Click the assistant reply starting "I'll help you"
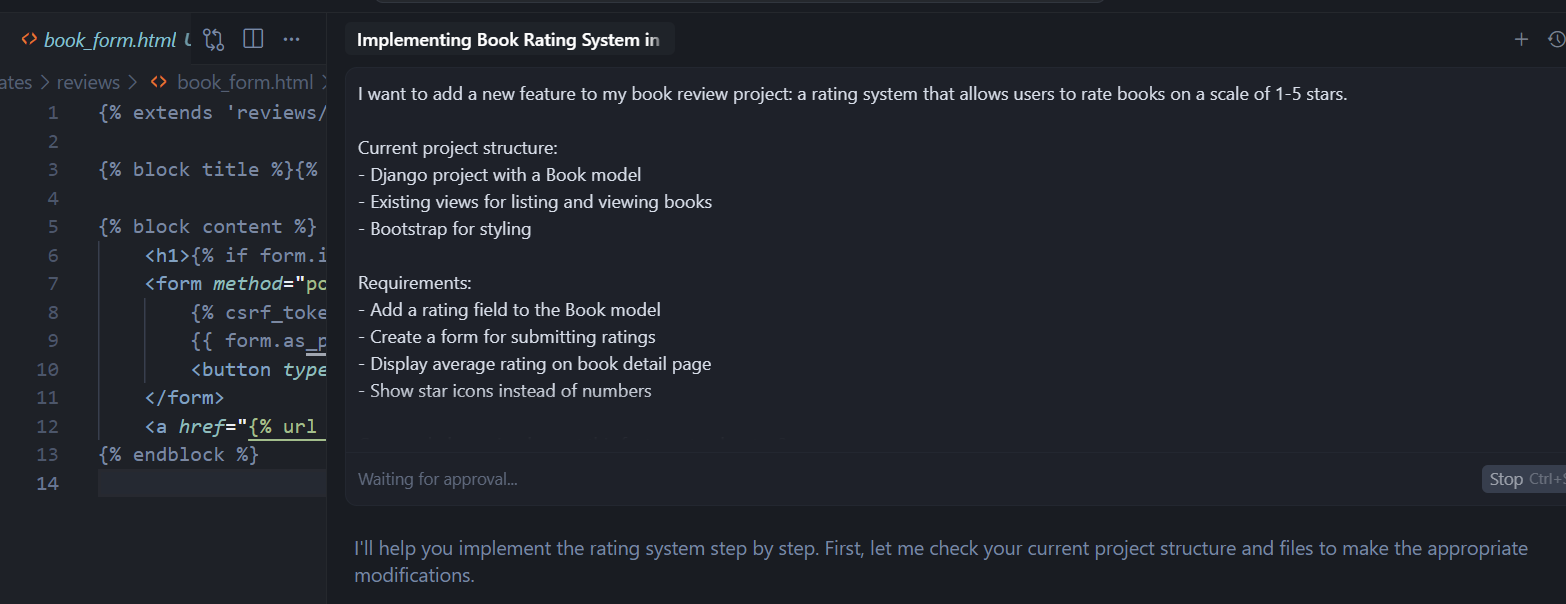 940,562
